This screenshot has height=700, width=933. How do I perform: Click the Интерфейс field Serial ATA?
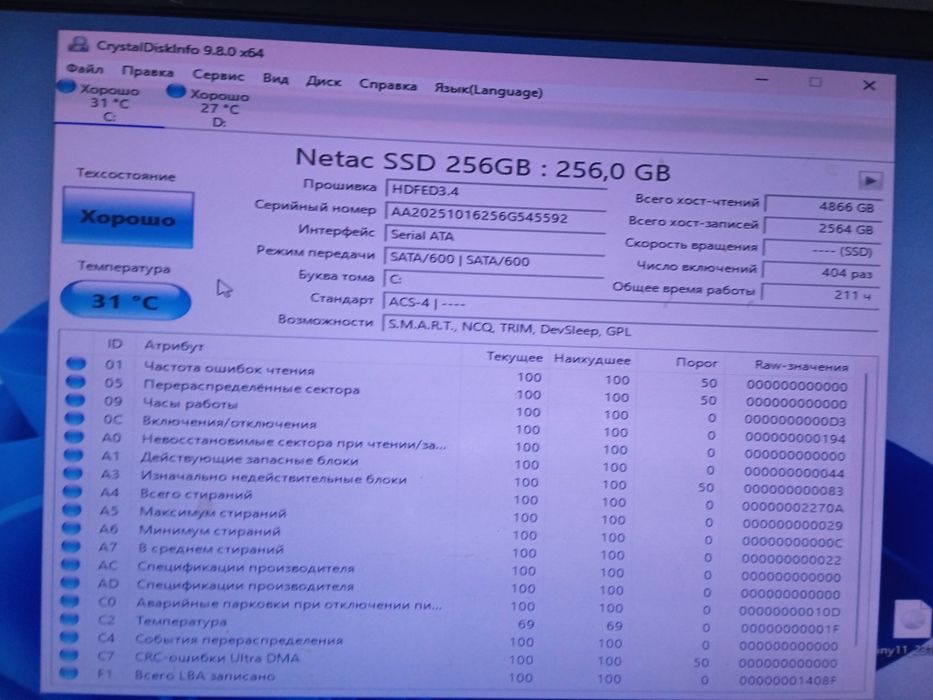point(494,236)
